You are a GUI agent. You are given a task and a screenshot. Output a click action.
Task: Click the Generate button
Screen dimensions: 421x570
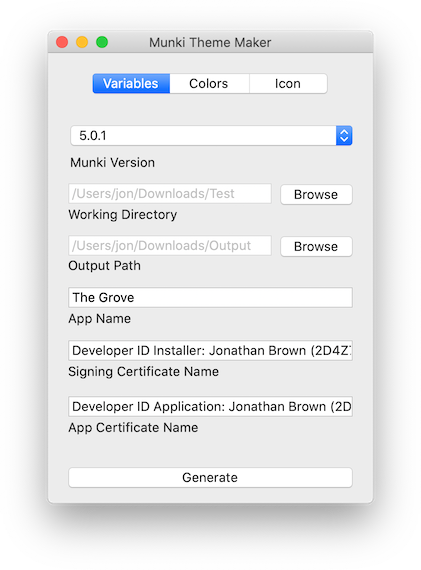pos(210,477)
